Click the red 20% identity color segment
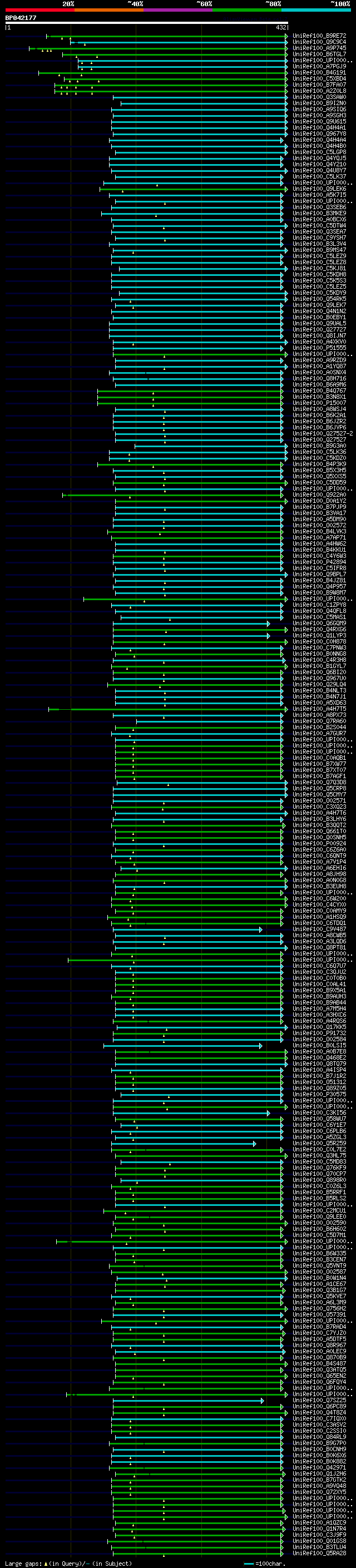 click(x=39, y=10)
